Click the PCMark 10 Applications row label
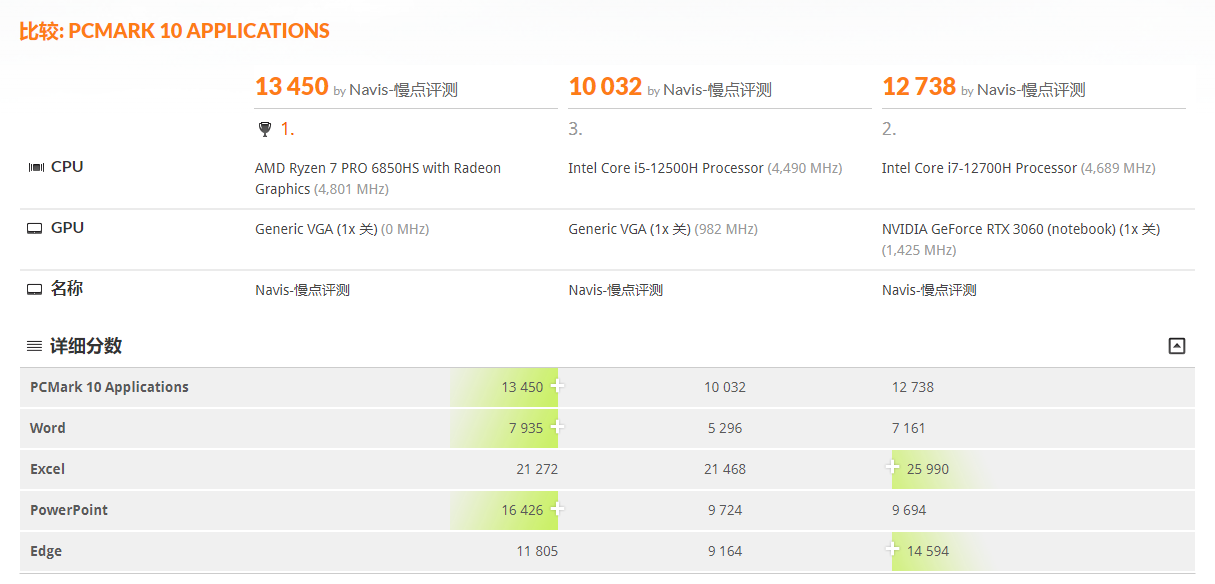 pyautogui.click(x=109, y=387)
